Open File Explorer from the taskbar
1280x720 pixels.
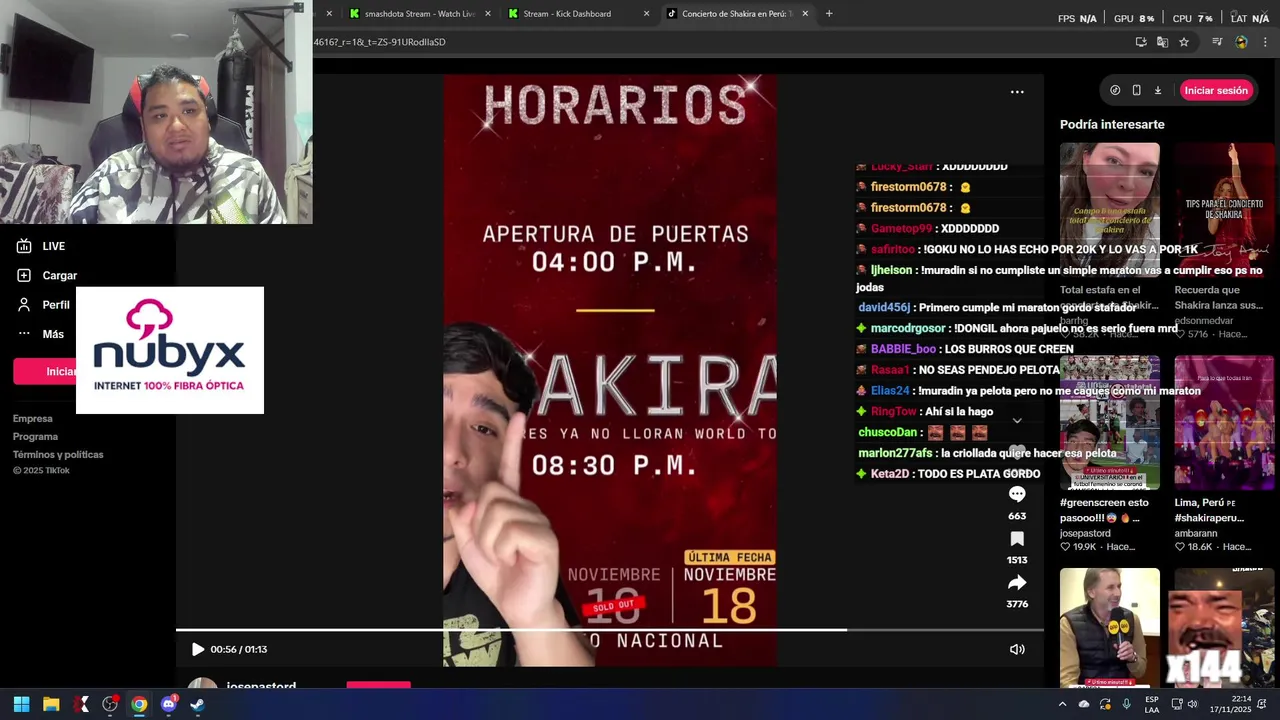(51, 704)
